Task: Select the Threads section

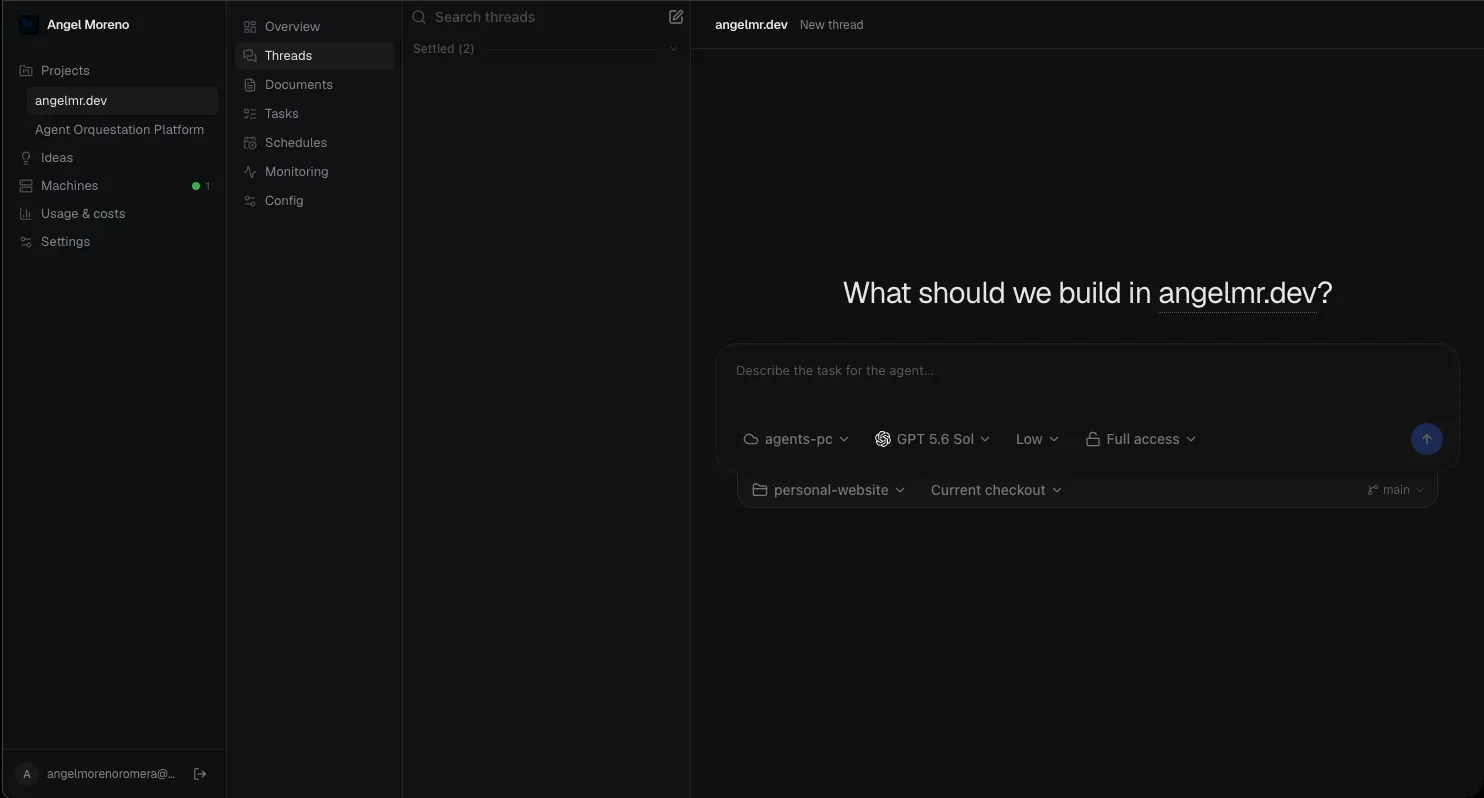Action: 314,56
